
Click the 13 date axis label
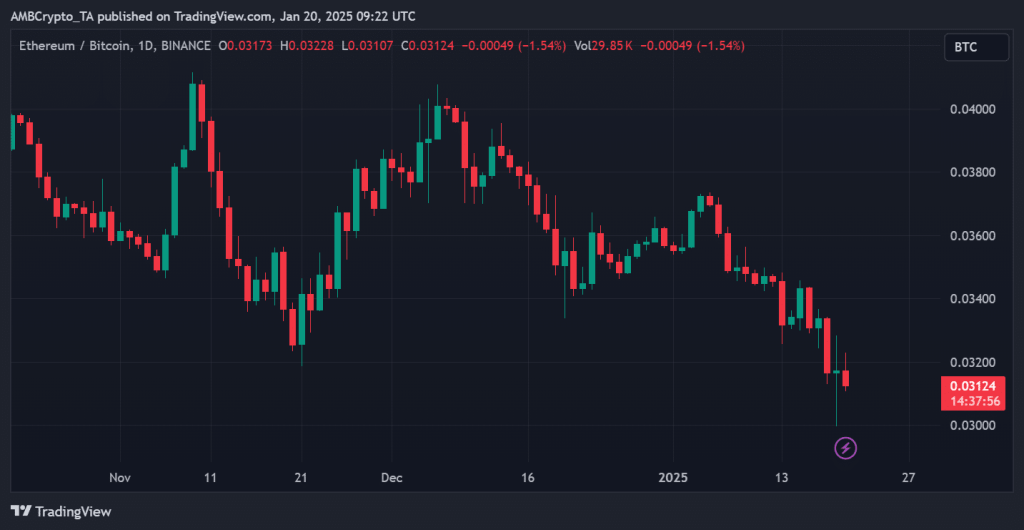point(782,478)
